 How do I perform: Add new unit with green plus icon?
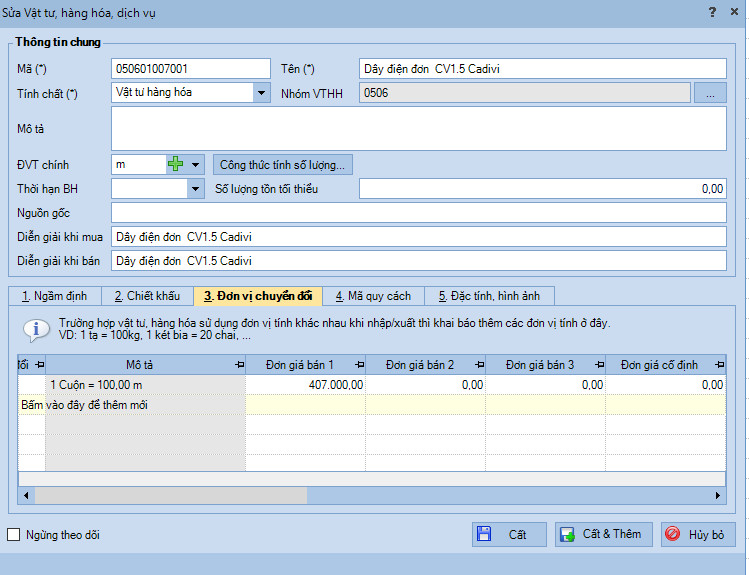point(175,164)
